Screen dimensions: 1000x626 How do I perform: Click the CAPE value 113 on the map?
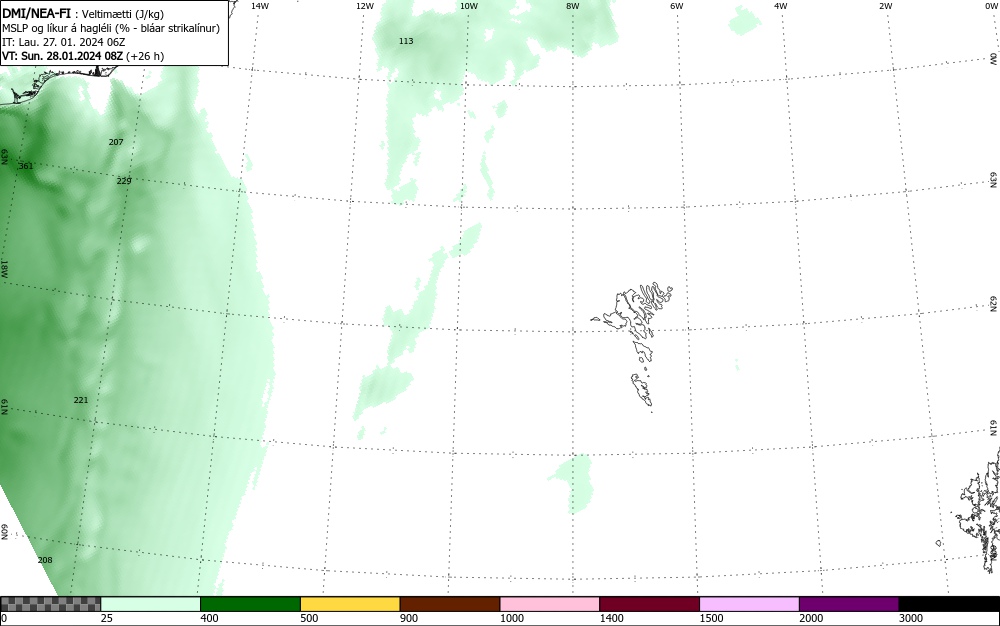(x=406, y=41)
